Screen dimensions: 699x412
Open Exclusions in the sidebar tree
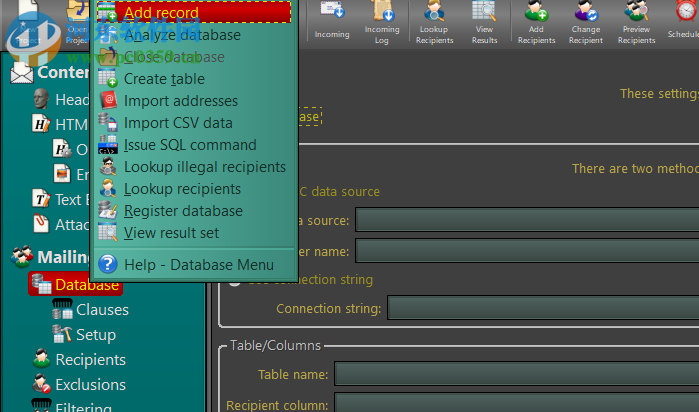(x=90, y=385)
